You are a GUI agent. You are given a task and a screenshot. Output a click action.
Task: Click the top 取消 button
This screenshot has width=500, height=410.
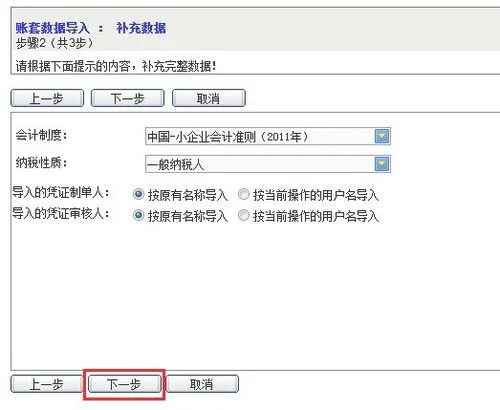tap(209, 98)
